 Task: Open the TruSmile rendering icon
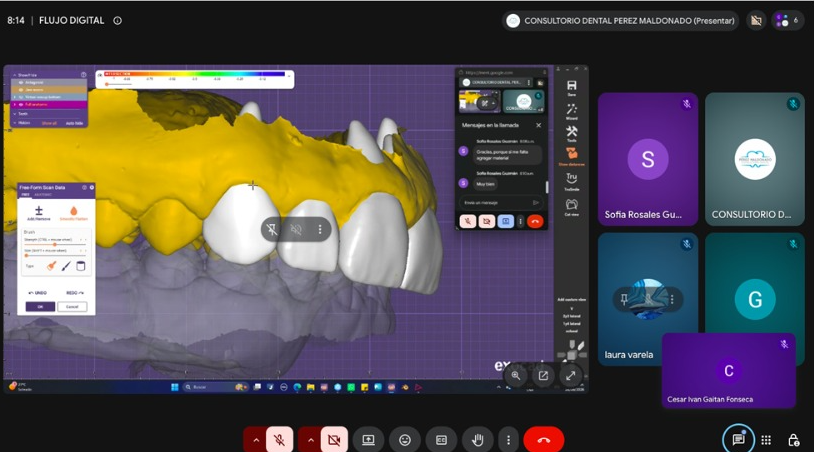(x=572, y=179)
